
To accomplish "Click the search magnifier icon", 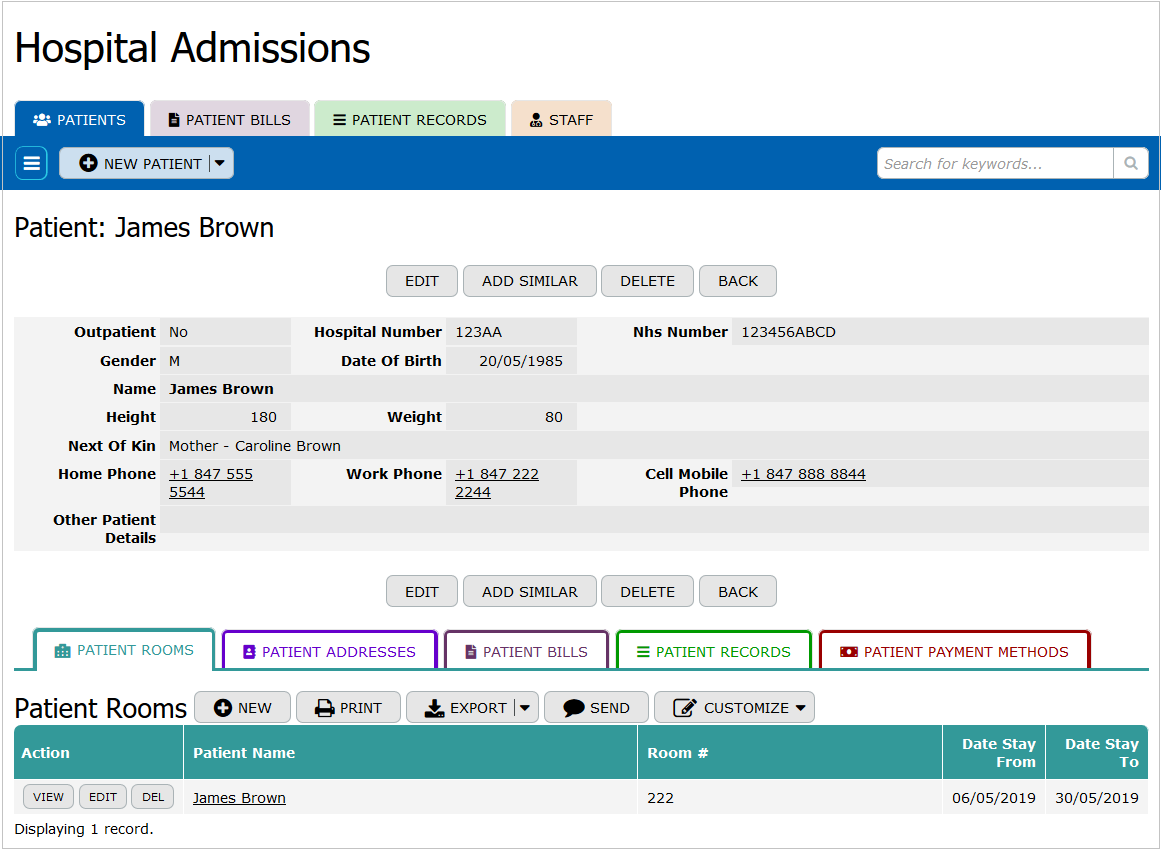I will click(1130, 163).
